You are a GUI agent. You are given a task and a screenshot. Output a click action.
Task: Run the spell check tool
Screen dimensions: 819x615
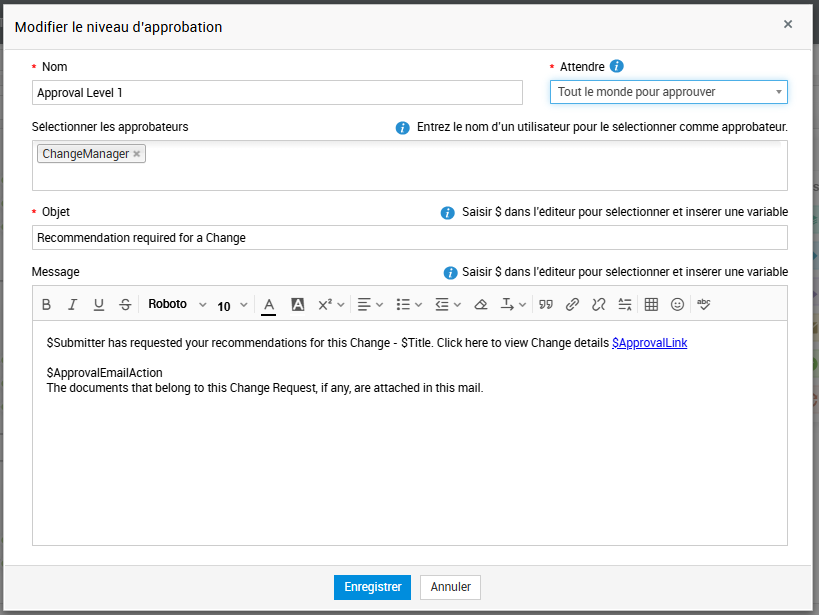pos(704,305)
